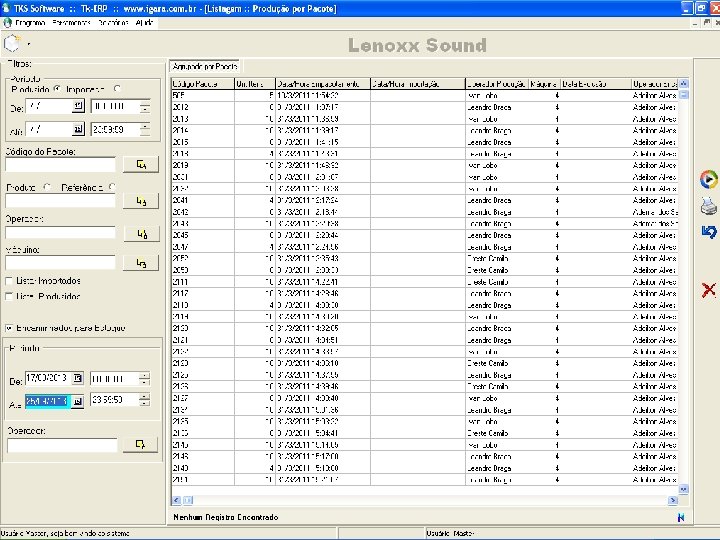The height and width of the screenshot is (540, 720).
Task: Open the calendar for the Estoque period Até date
Action: 78,401
